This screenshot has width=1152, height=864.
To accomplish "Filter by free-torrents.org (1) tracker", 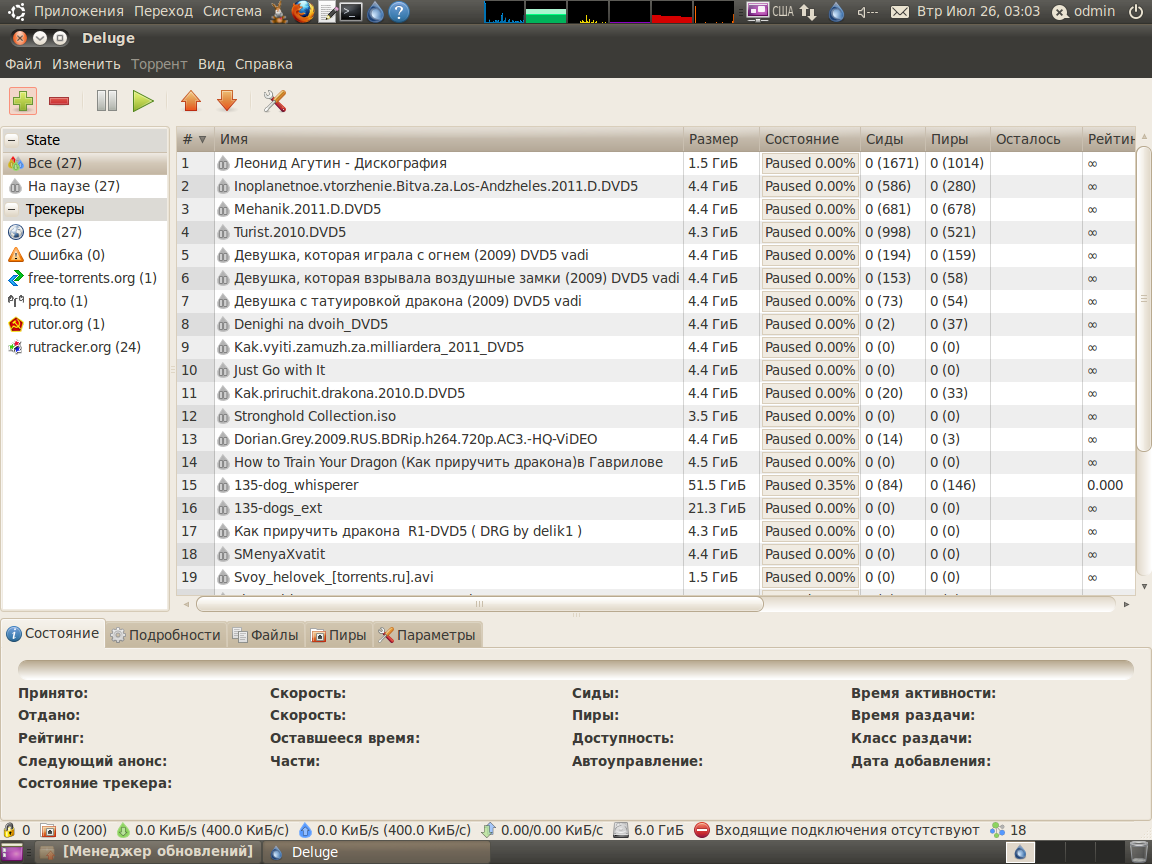I will pos(85,278).
